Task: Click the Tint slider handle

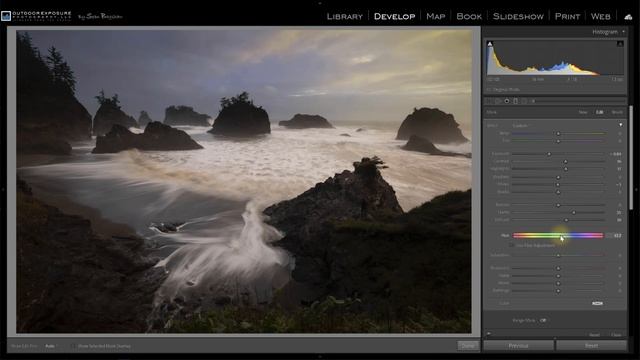Action: click(558, 141)
